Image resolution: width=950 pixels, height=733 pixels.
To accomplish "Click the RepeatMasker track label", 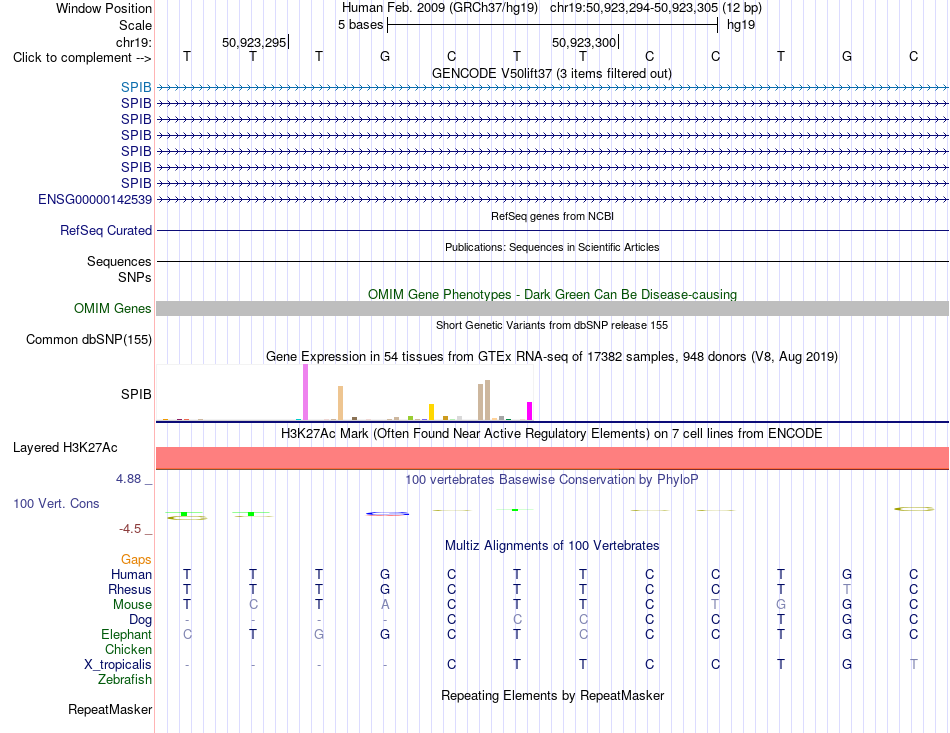I will pos(110,709).
